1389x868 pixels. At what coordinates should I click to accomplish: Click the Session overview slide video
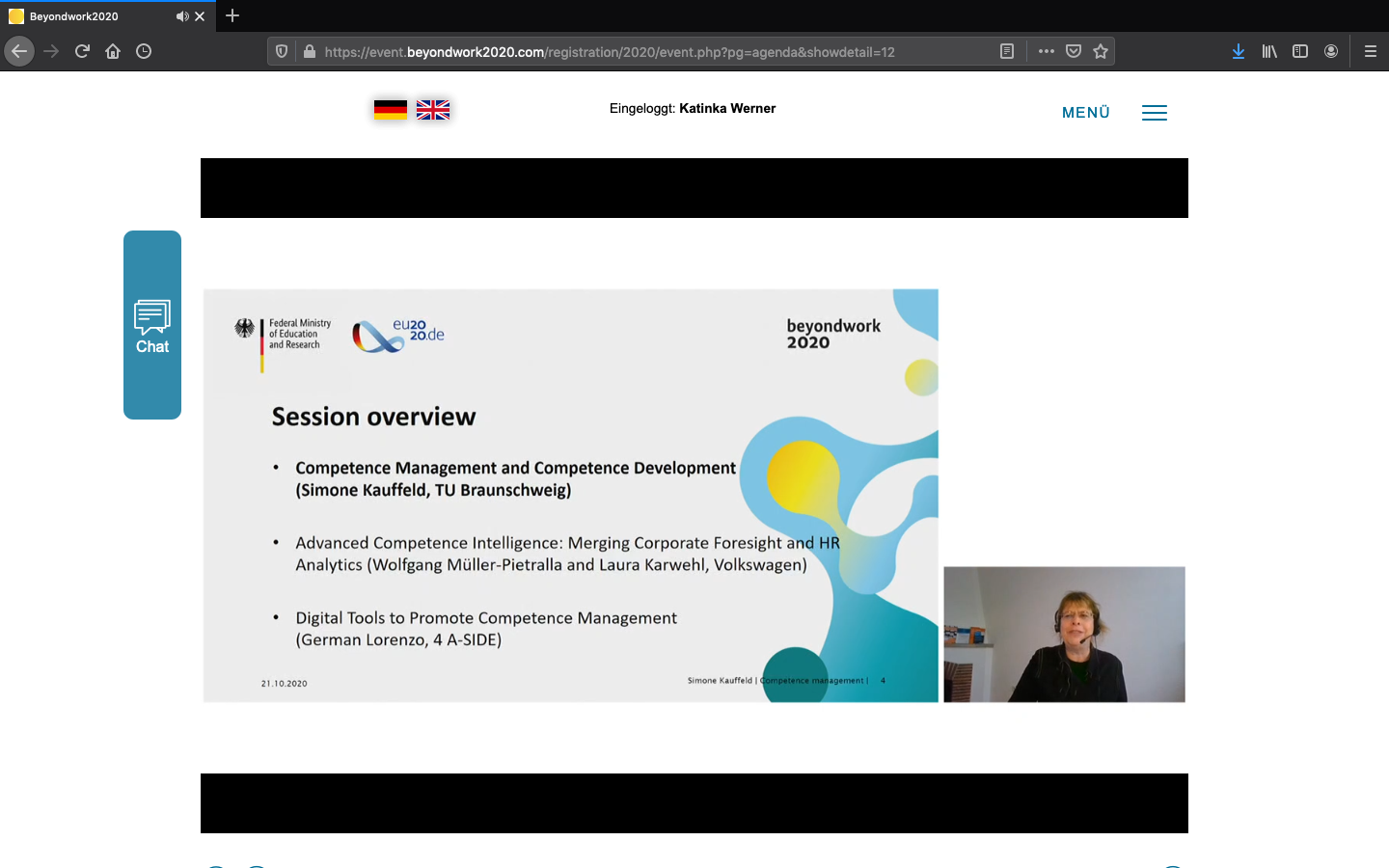(x=570, y=496)
